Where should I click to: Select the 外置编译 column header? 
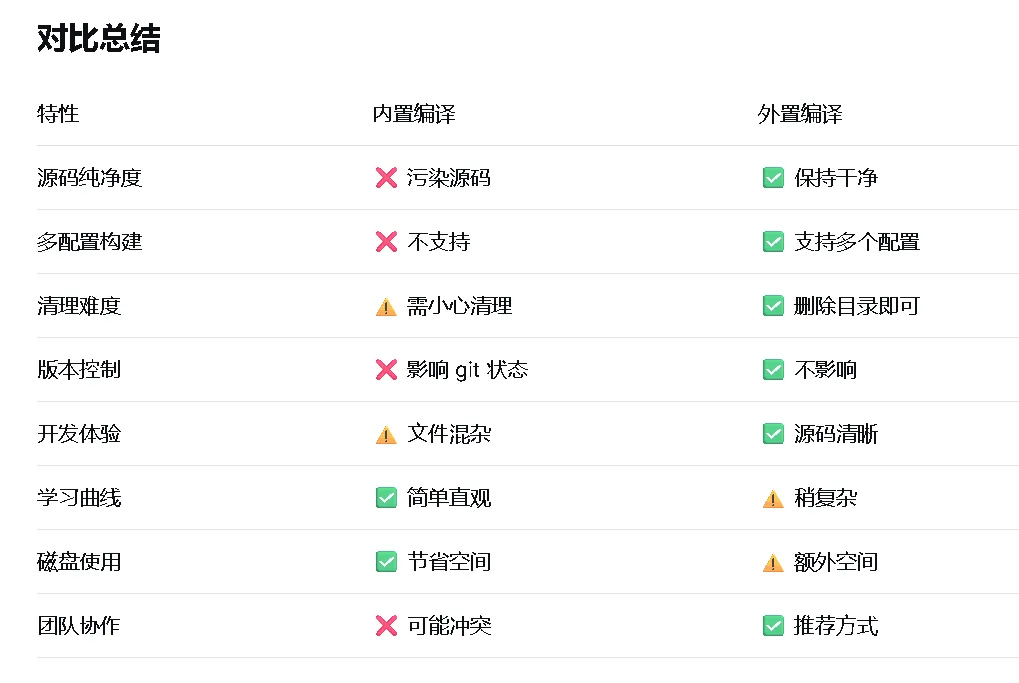point(800,114)
